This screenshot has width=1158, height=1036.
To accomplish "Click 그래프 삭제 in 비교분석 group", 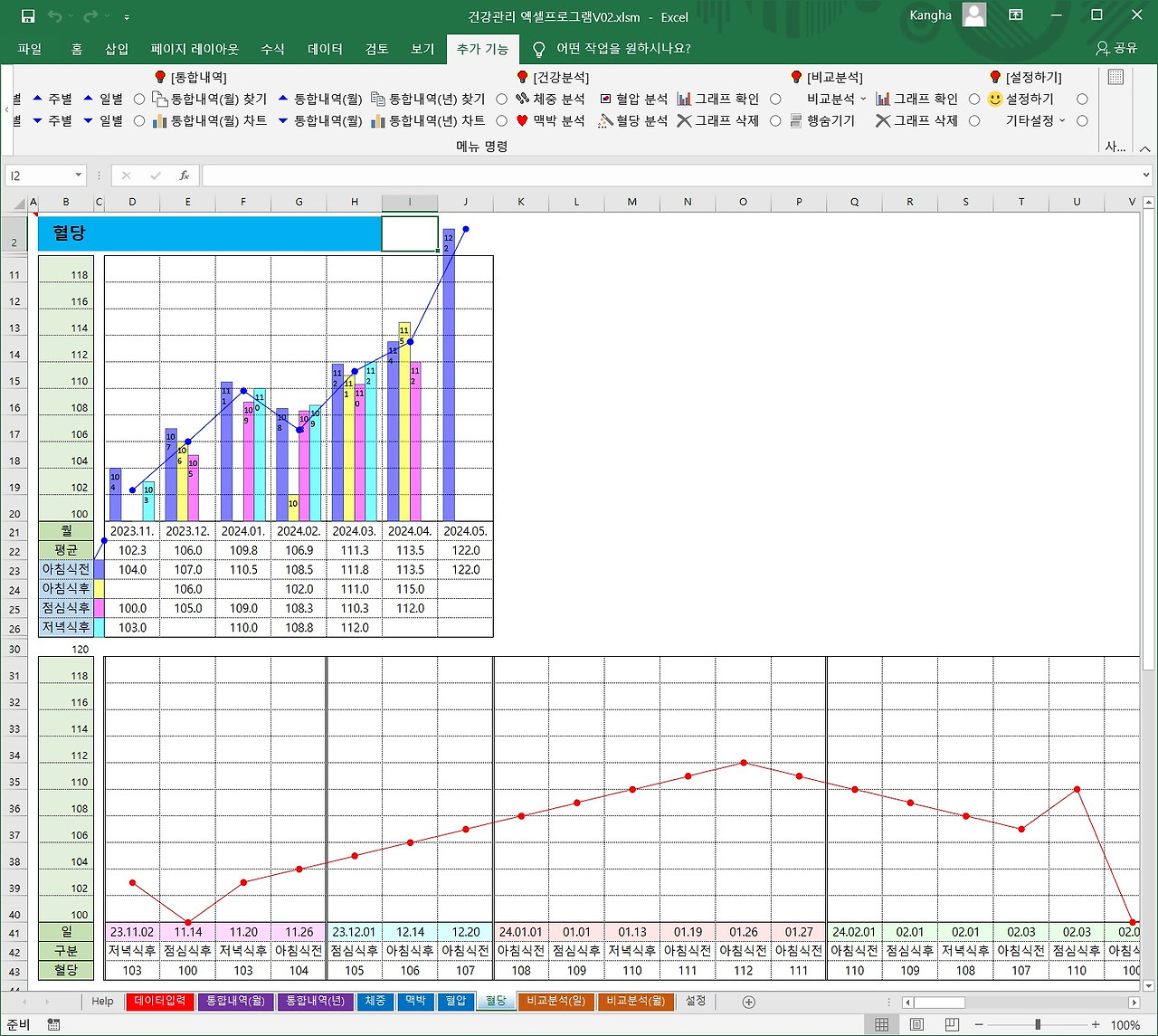I will 917,120.
